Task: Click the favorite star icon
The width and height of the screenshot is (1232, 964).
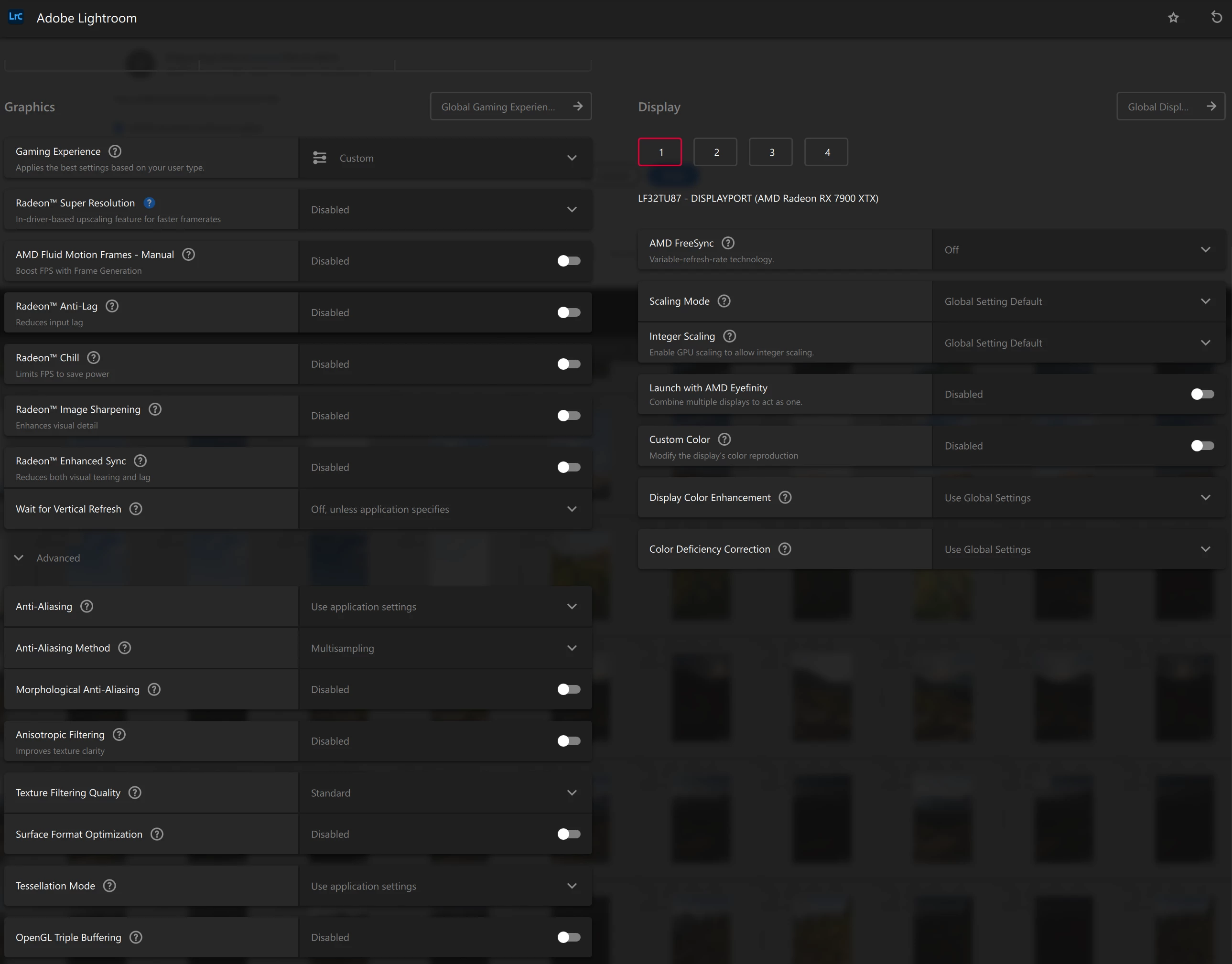Action: (1173, 18)
